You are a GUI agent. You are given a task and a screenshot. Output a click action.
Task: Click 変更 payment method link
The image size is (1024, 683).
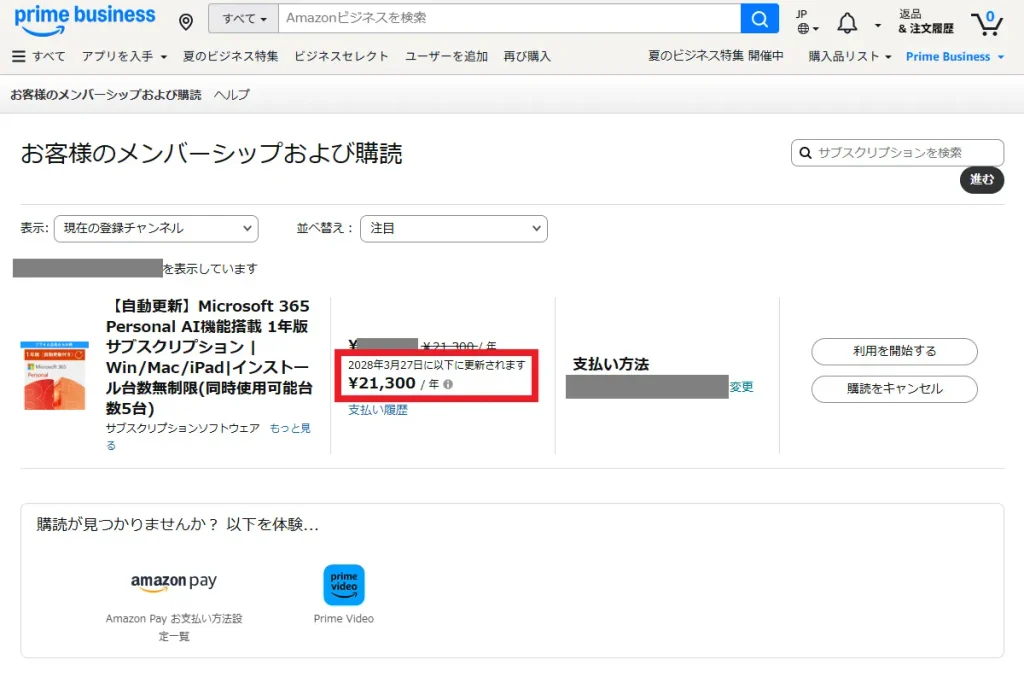[x=741, y=387]
